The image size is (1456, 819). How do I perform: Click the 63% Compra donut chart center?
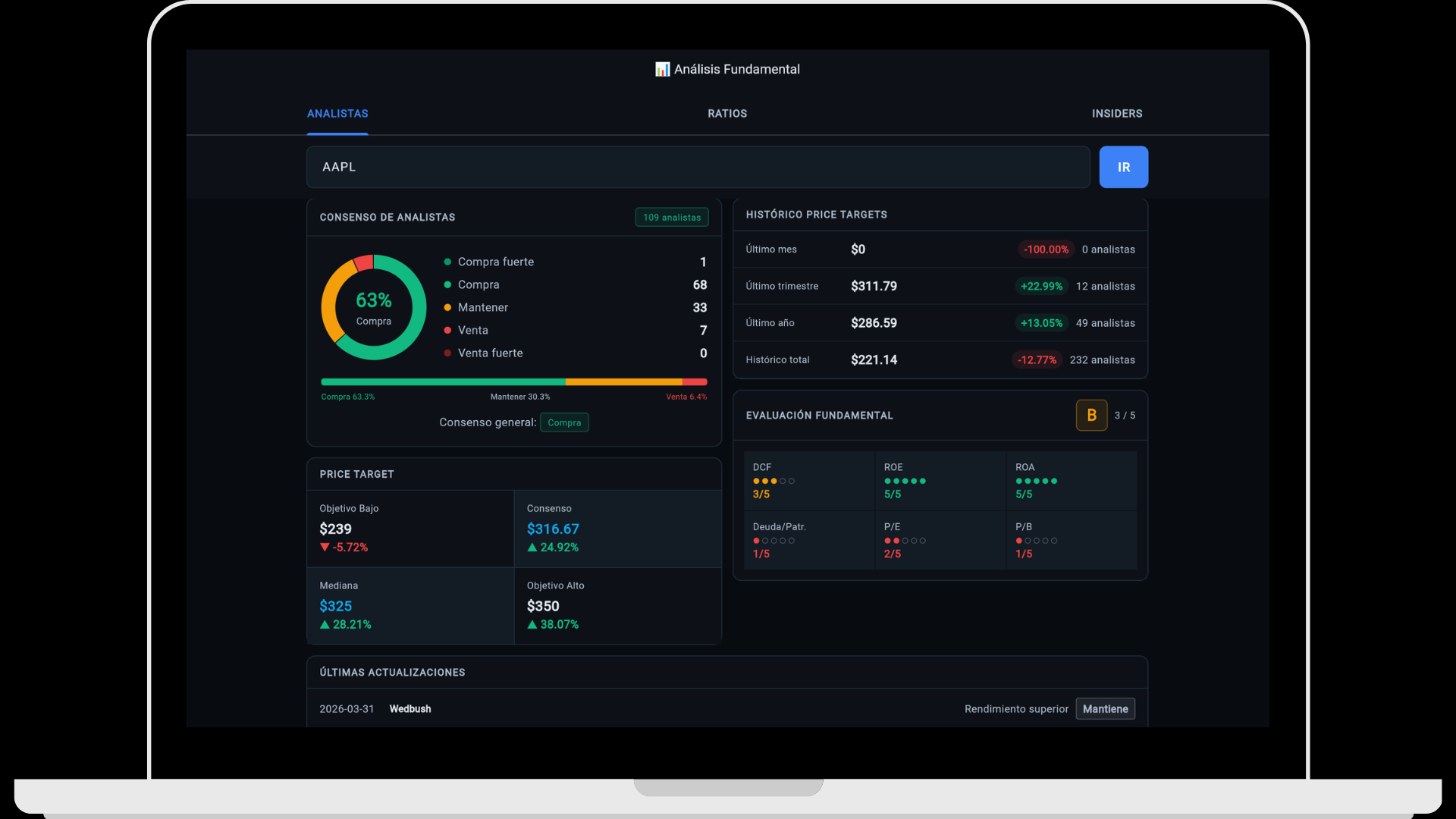373,307
